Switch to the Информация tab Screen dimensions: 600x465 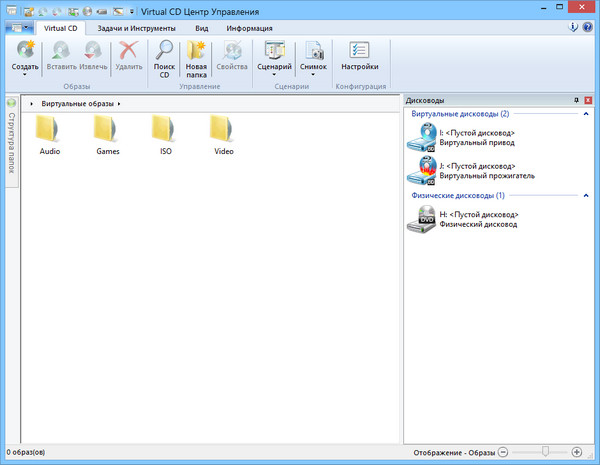tap(249, 29)
